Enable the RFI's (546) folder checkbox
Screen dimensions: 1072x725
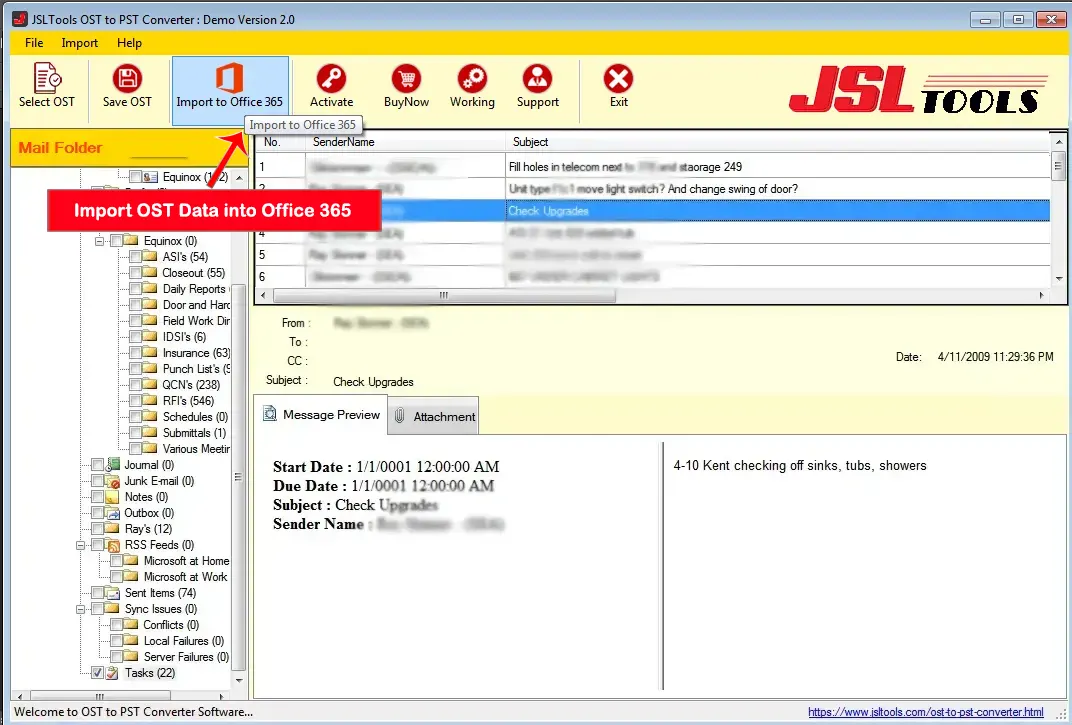(135, 401)
